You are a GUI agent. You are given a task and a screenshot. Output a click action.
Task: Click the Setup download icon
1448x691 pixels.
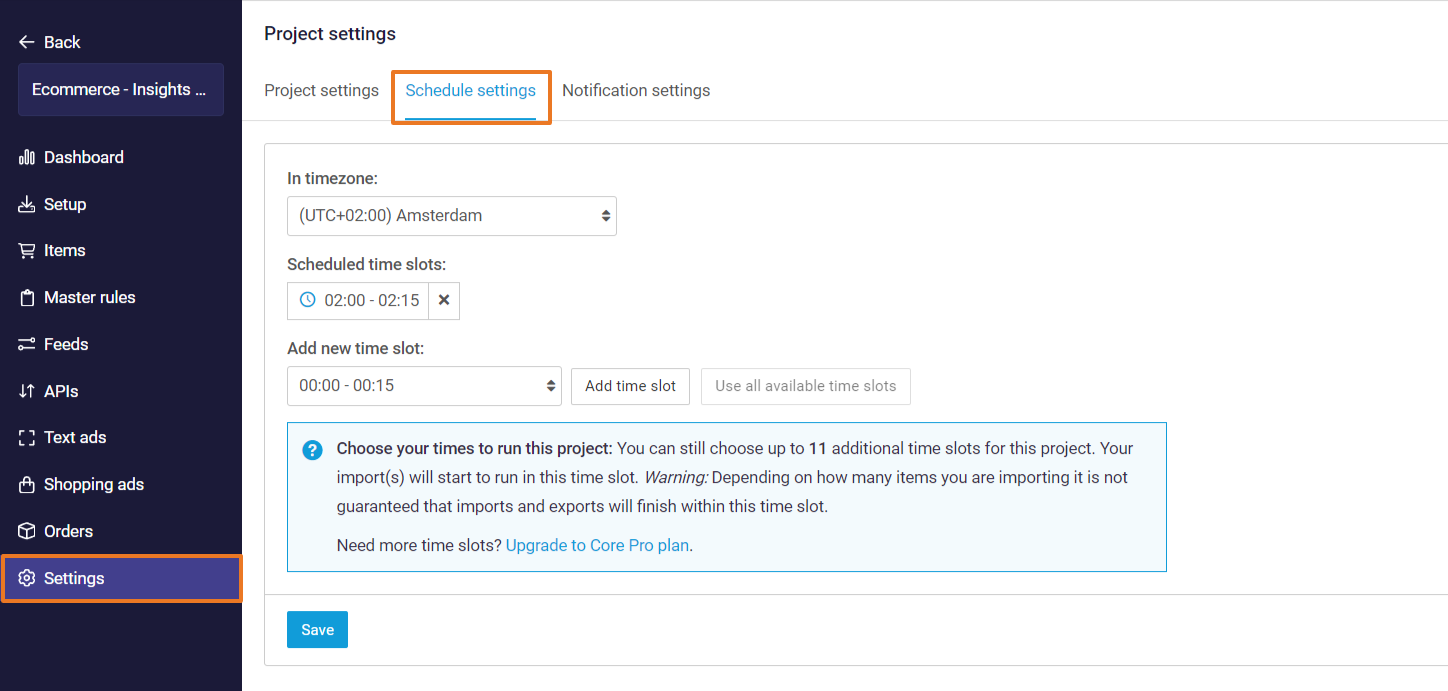(x=27, y=204)
